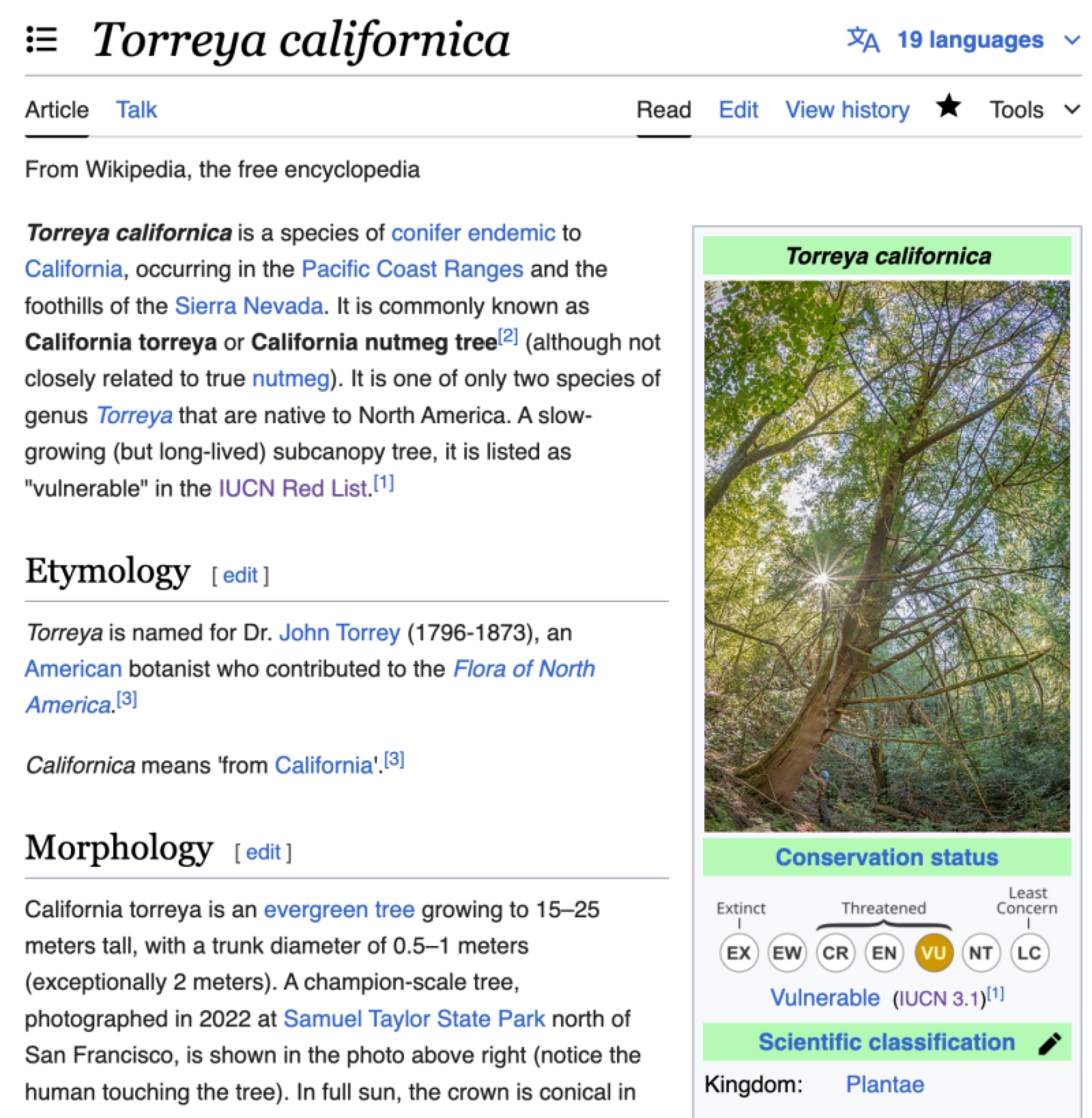Open the Samuel Taylor State Park link
The height and width of the screenshot is (1118, 1092).
pyautogui.click(x=414, y=1018)
